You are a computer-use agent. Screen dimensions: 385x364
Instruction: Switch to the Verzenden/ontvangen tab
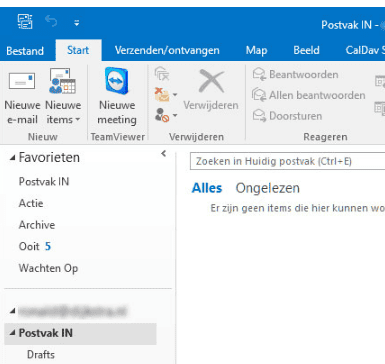[x=167, y=50]
